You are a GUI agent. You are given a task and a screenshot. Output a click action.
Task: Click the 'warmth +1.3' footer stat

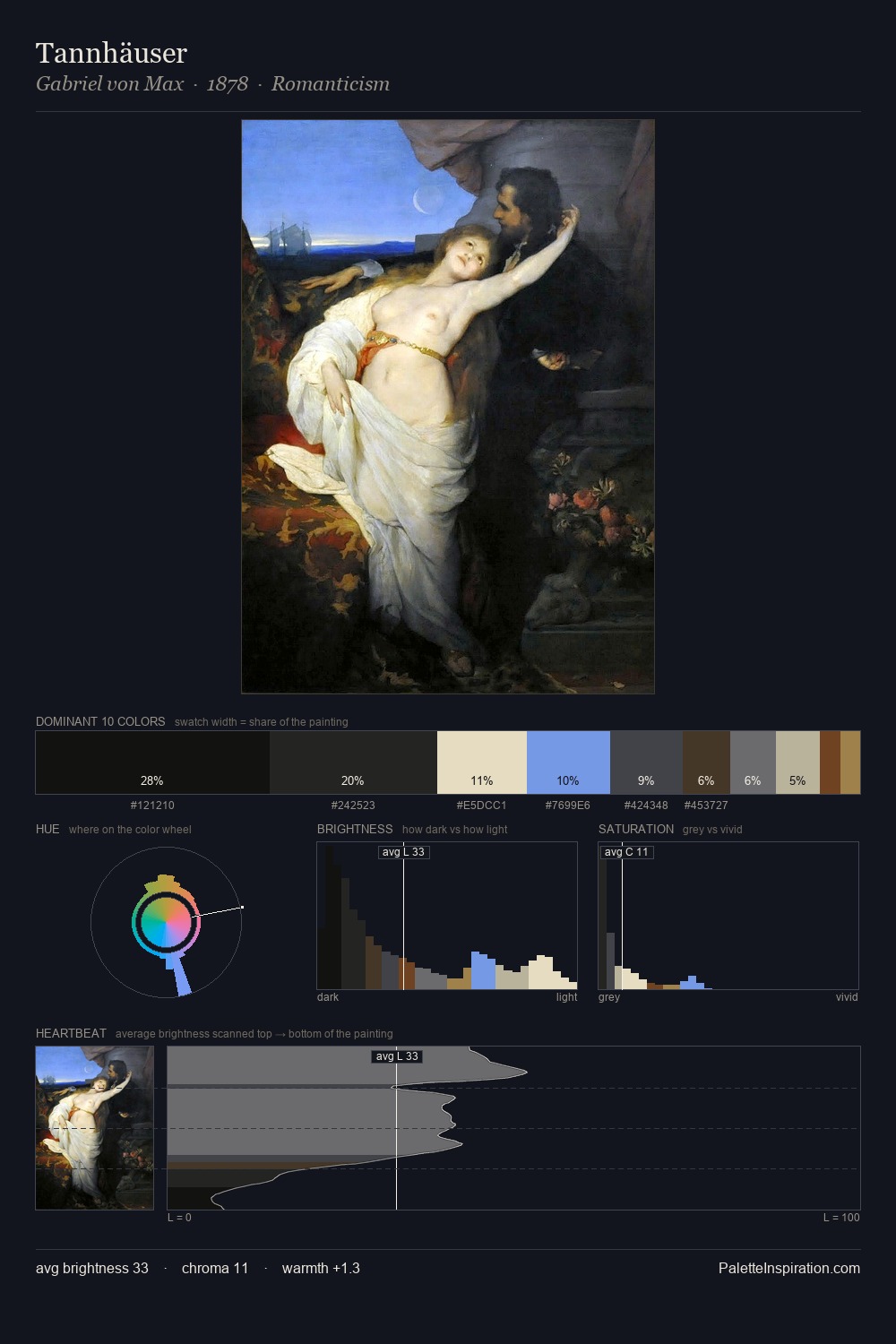click(x=321, y=1268)
